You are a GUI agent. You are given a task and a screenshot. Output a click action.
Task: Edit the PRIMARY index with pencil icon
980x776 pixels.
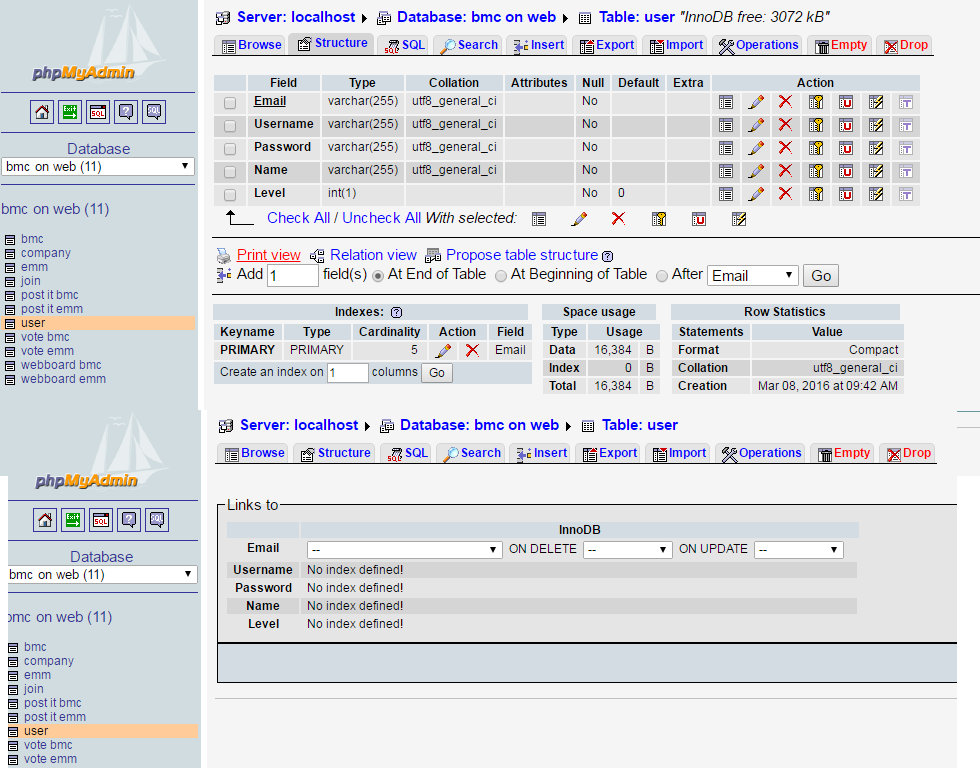coord(443,350)
